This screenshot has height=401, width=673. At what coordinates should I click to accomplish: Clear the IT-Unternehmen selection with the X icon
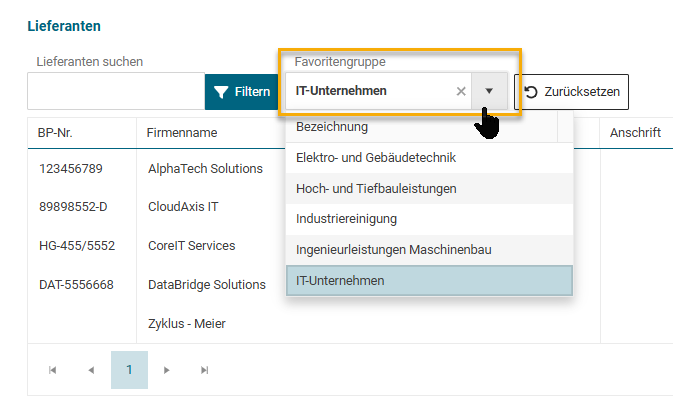[461, 92]
